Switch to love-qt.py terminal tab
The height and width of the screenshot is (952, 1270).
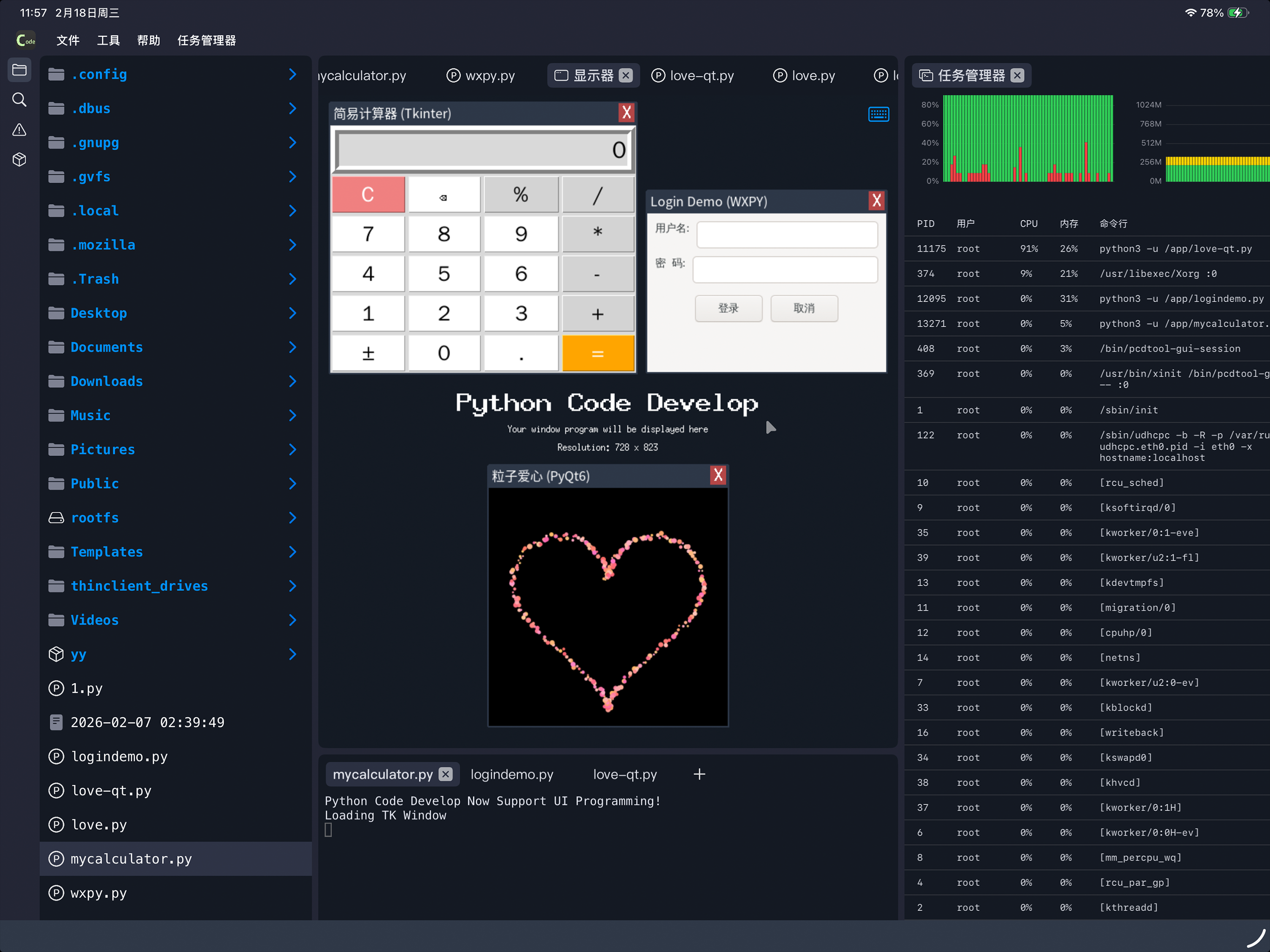[625, 774]
